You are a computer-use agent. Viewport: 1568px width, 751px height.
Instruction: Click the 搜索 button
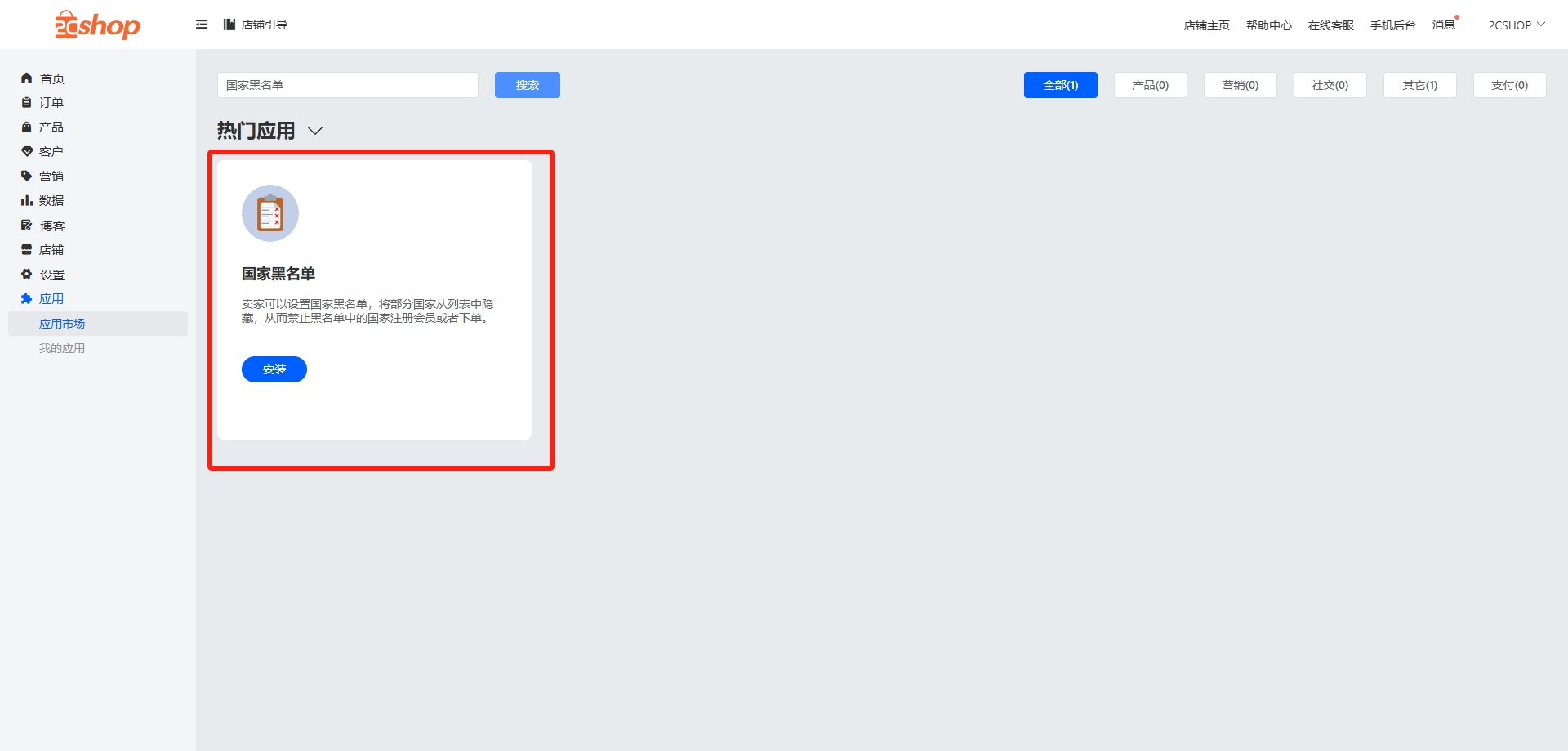[x=528, y=85]
